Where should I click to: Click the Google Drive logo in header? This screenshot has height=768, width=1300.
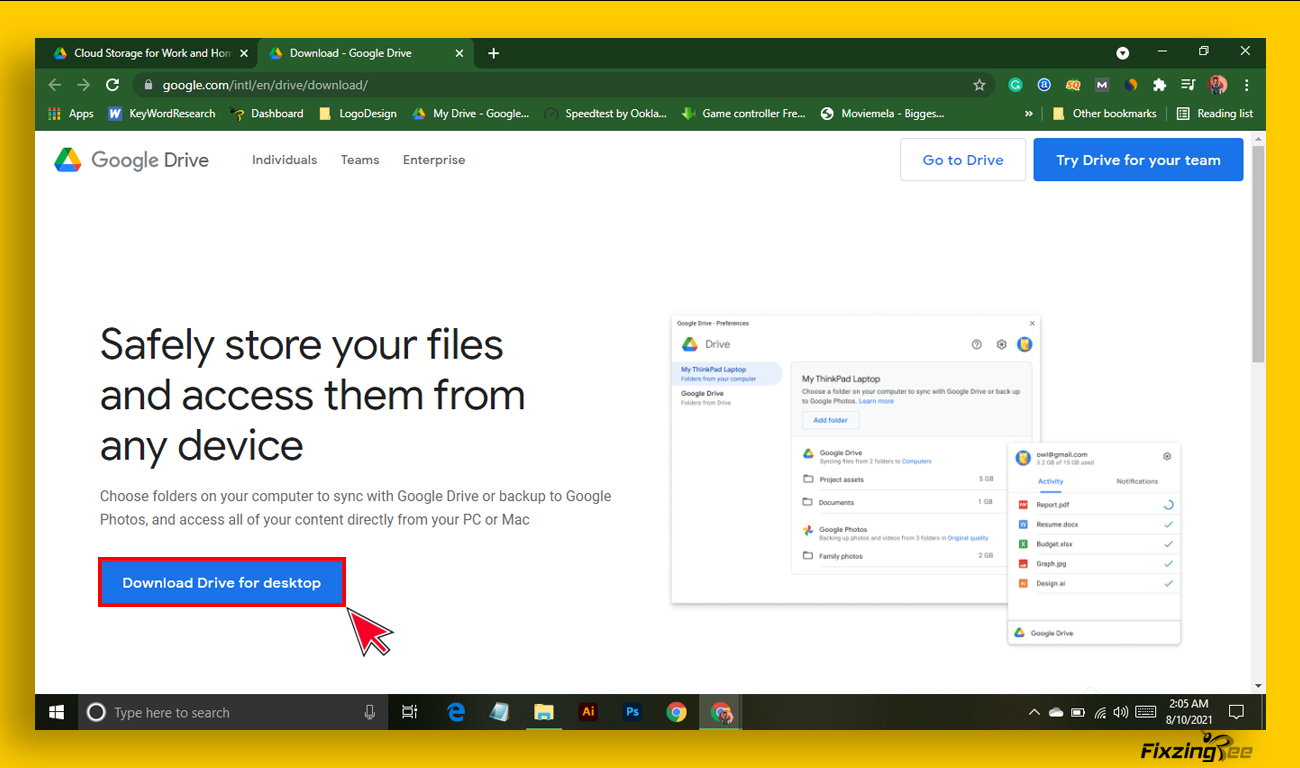[x=131, y=160]
